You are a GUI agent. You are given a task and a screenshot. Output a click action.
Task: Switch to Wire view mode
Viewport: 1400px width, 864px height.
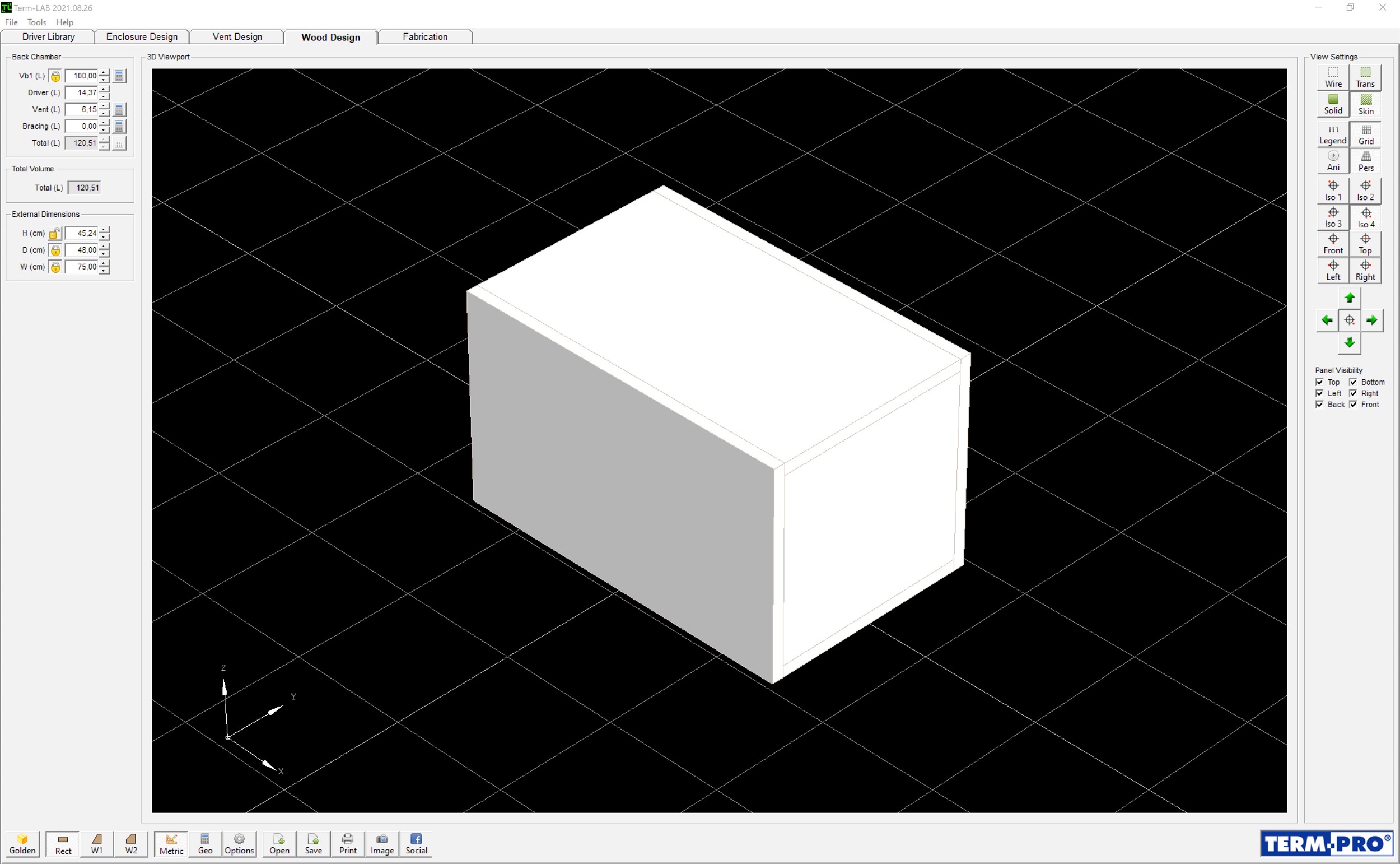point(1333,77)
